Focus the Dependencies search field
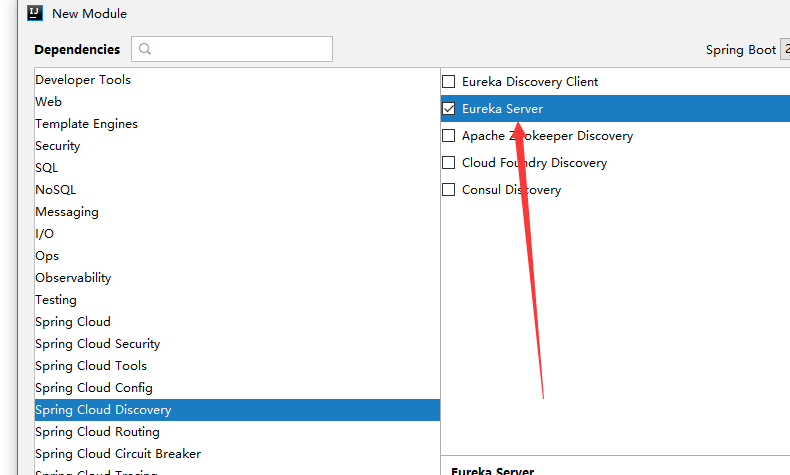The height and width of the screenshot is (475, 790). (x=232, y=49)
